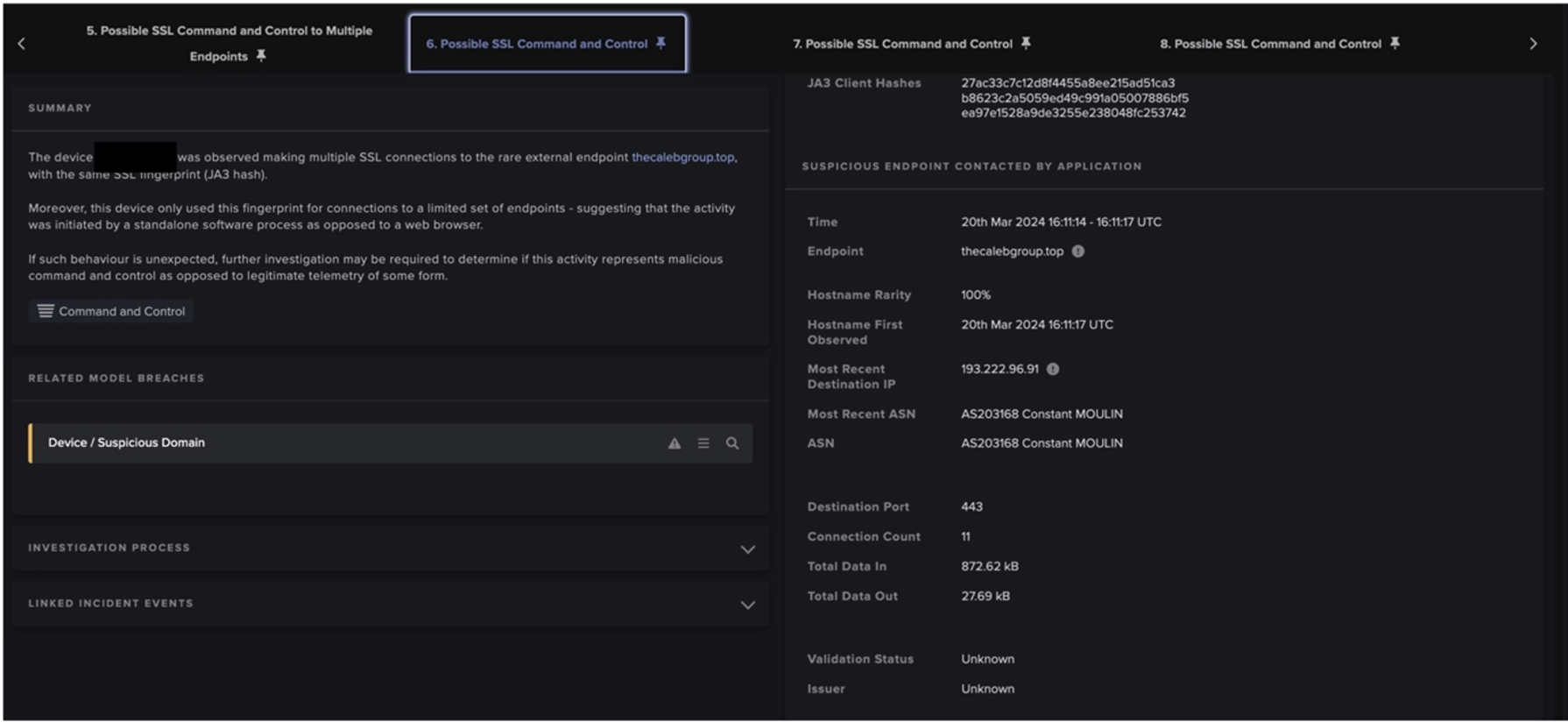The height and width of the screenshot is (722, 1568).
Task: Click the warning triangle icon on Device / Suspicious Domain
Action: [x=675, y=443]
